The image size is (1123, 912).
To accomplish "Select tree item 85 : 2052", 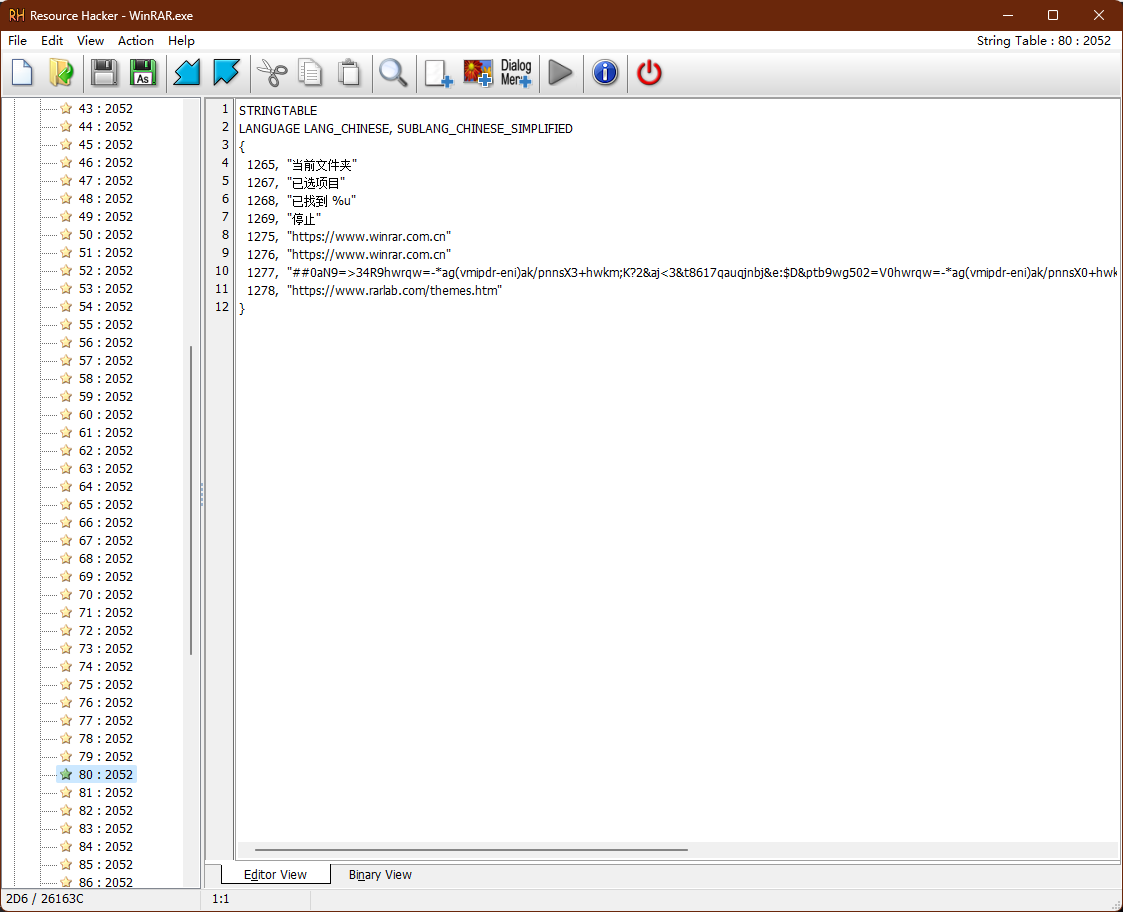I will pyautogui.click(x=105, y=865).
